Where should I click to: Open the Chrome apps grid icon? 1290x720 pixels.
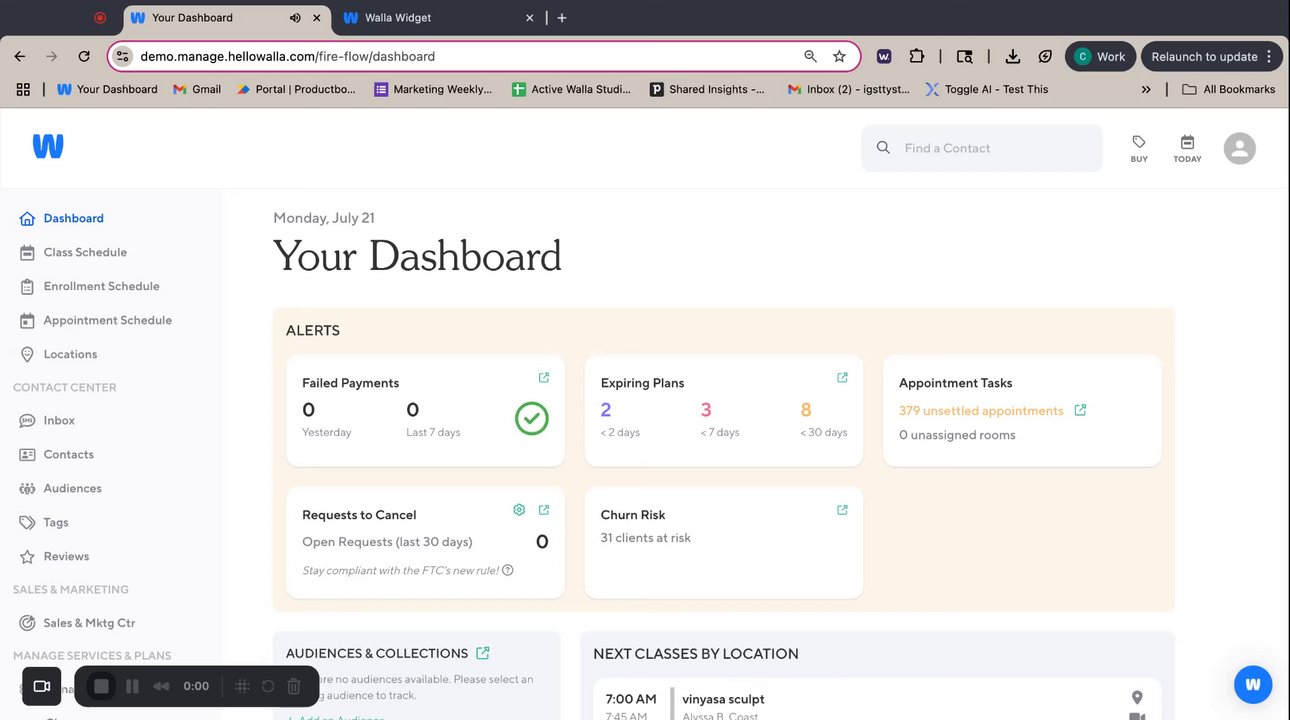pos(23,89)
